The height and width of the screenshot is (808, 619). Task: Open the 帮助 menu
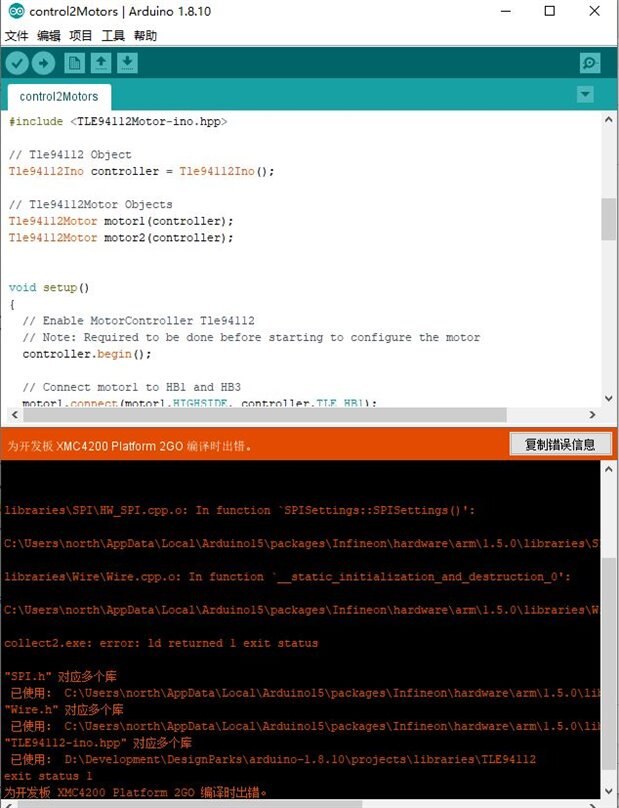click(145, 36)
